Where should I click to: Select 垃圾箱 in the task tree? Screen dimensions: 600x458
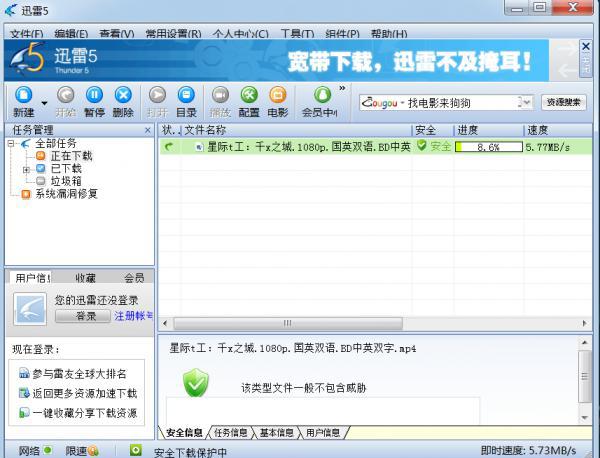[x=66, y=181]
